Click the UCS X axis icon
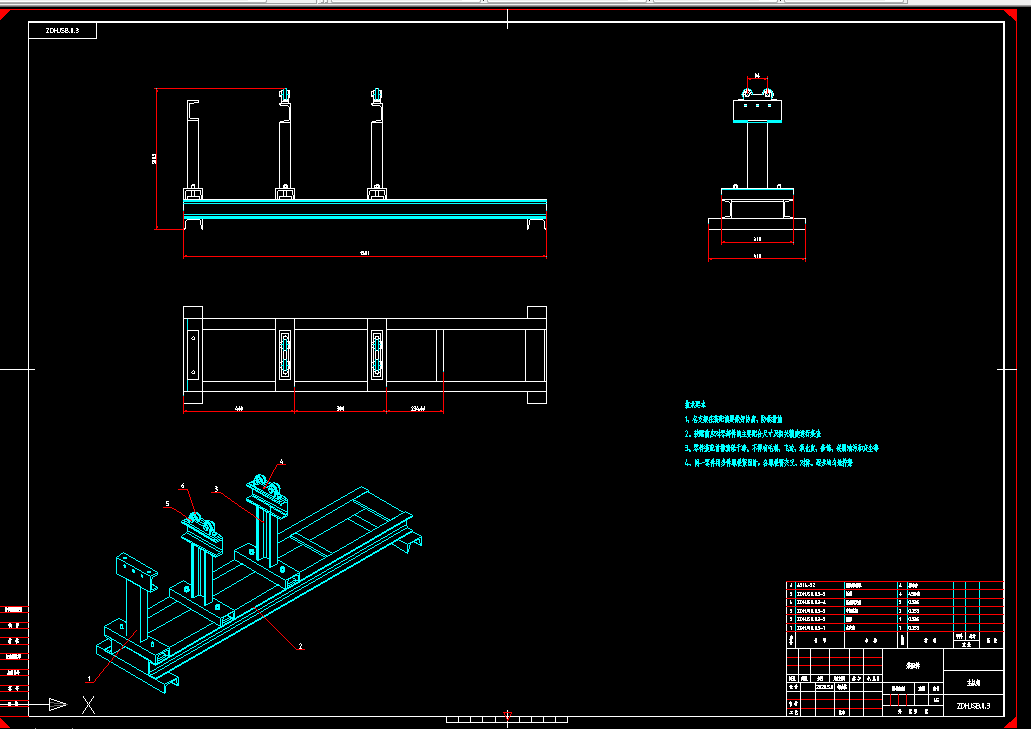The height and width of the screenshot is (729, 1031). tap(89, 705)
